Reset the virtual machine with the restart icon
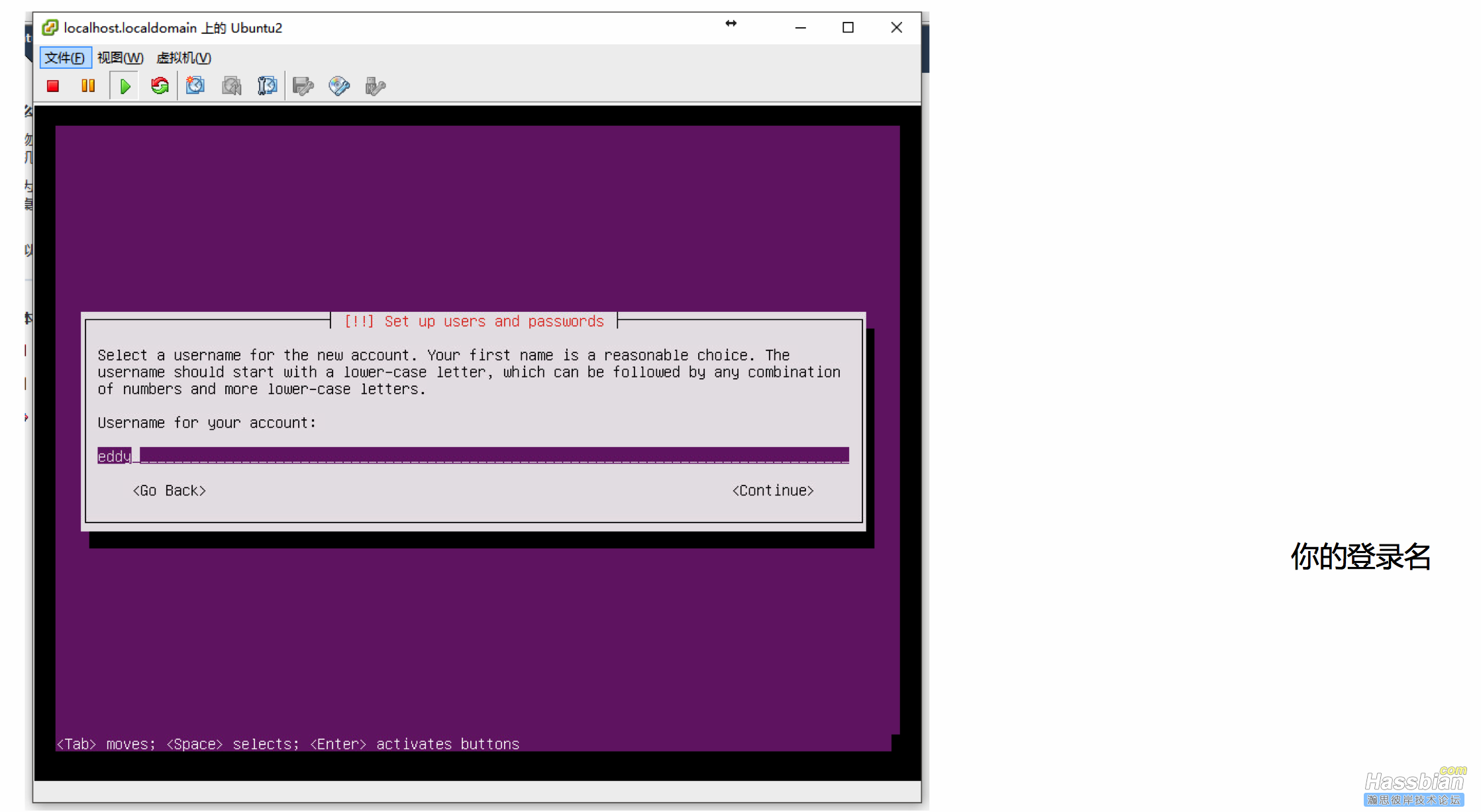Viewport: 1481px width, 812px height. (160, 86)
